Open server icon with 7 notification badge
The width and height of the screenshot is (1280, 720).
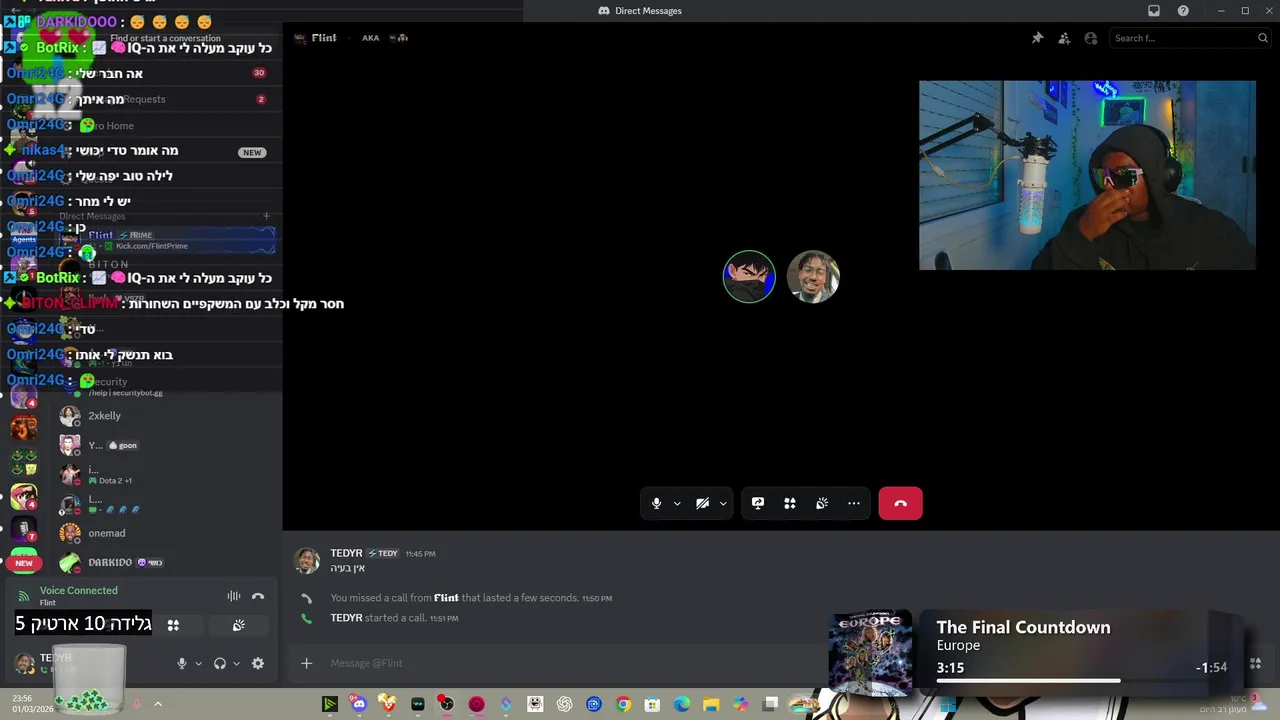pyautogui.click(x=24, y=529)
